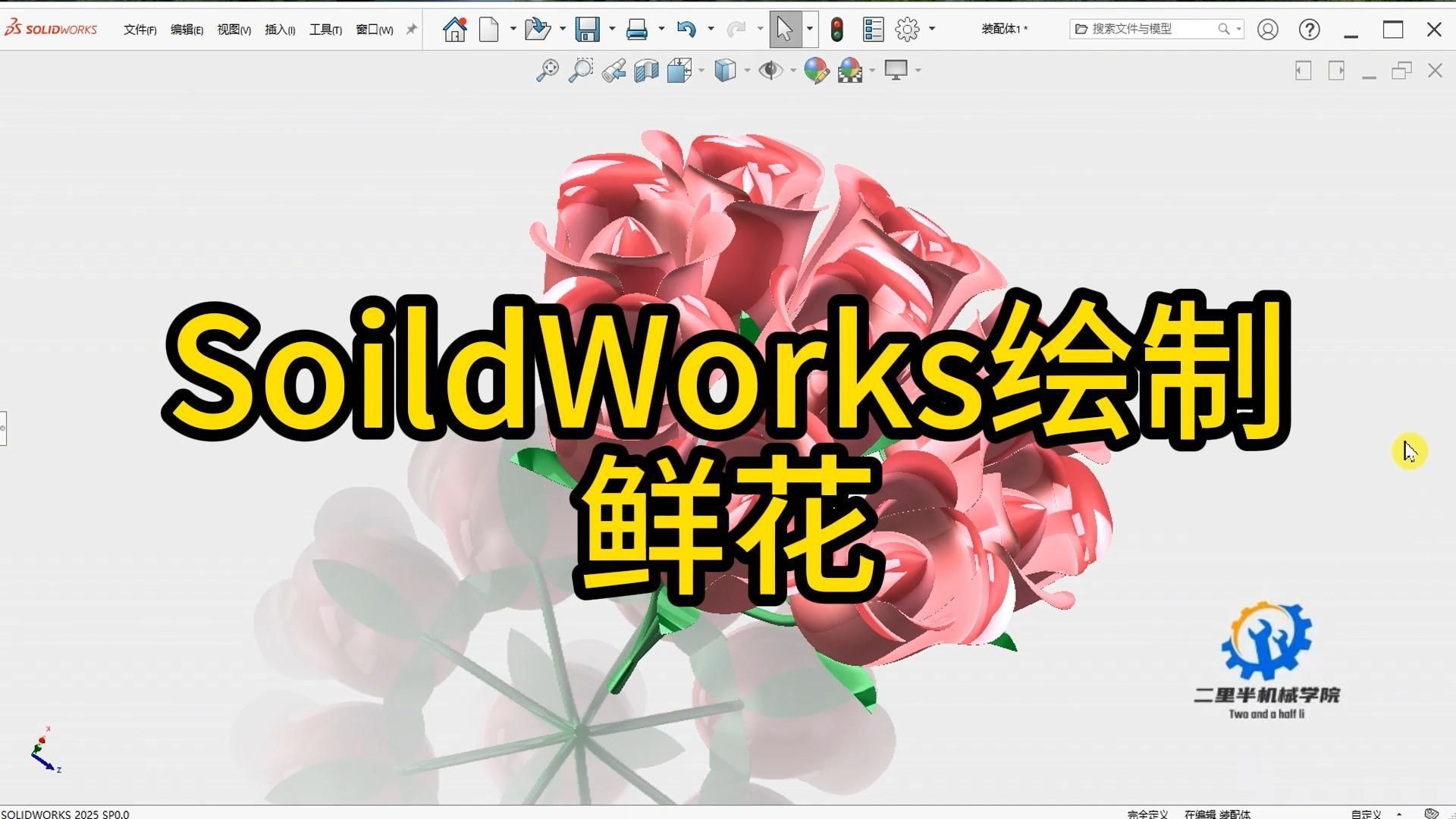Click the left-edge panel expand handle
1456x819 pixels.
tap(3, 428)
